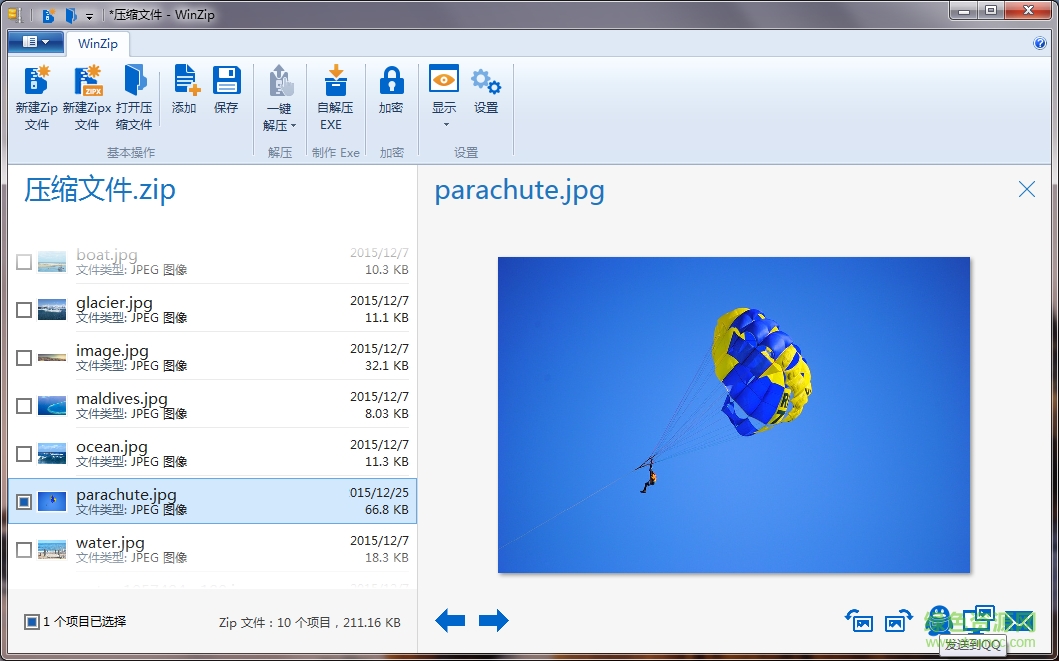Open the quick access toolbar dropdown
This screenshot has width=1059, height=661.
(90, 15)
